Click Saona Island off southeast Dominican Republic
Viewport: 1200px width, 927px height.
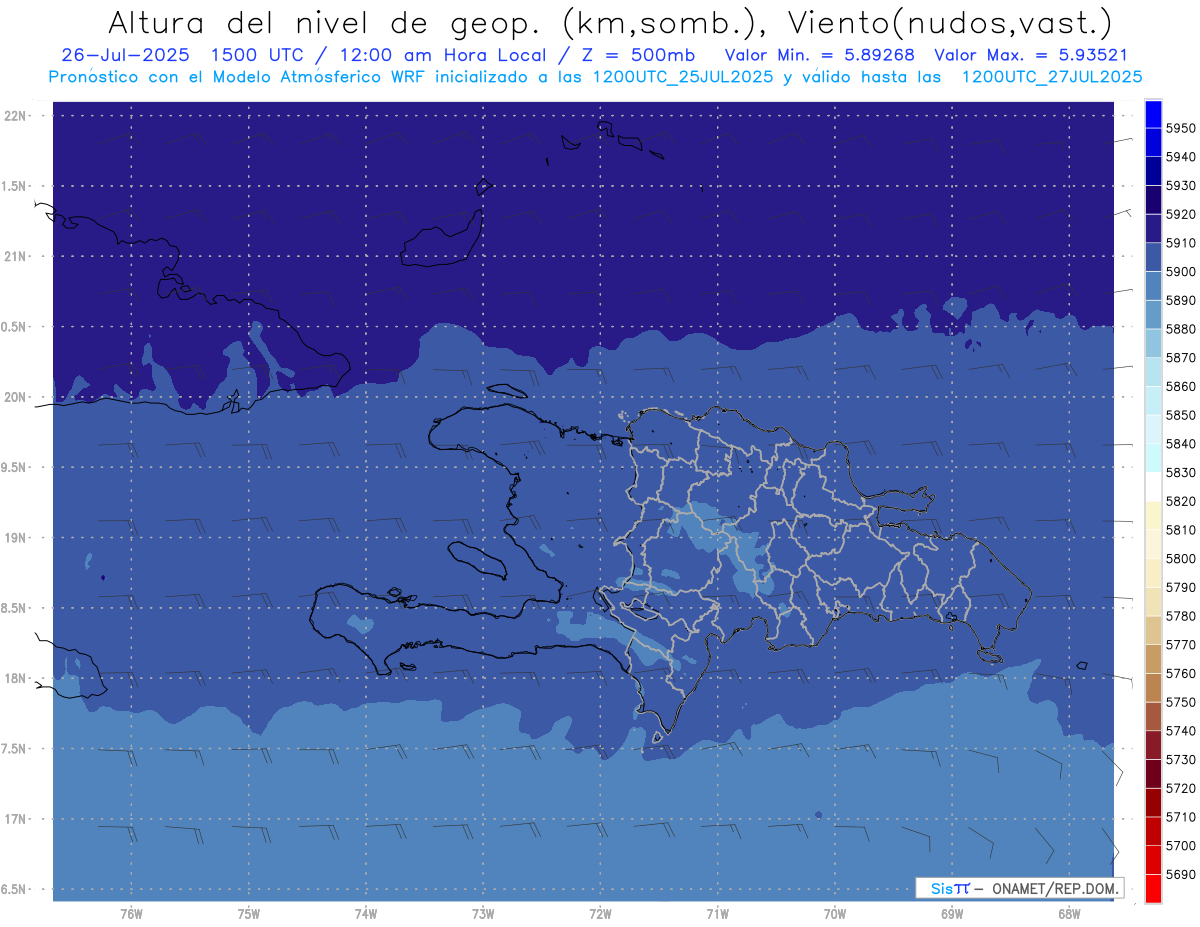(x=990, y=655)
